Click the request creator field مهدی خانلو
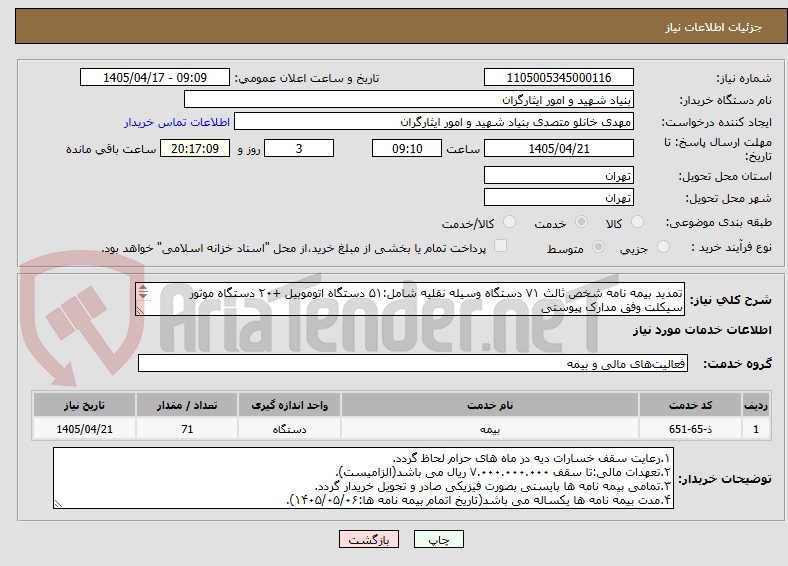This screenshot has height=566, width=788. coord(434,122)
